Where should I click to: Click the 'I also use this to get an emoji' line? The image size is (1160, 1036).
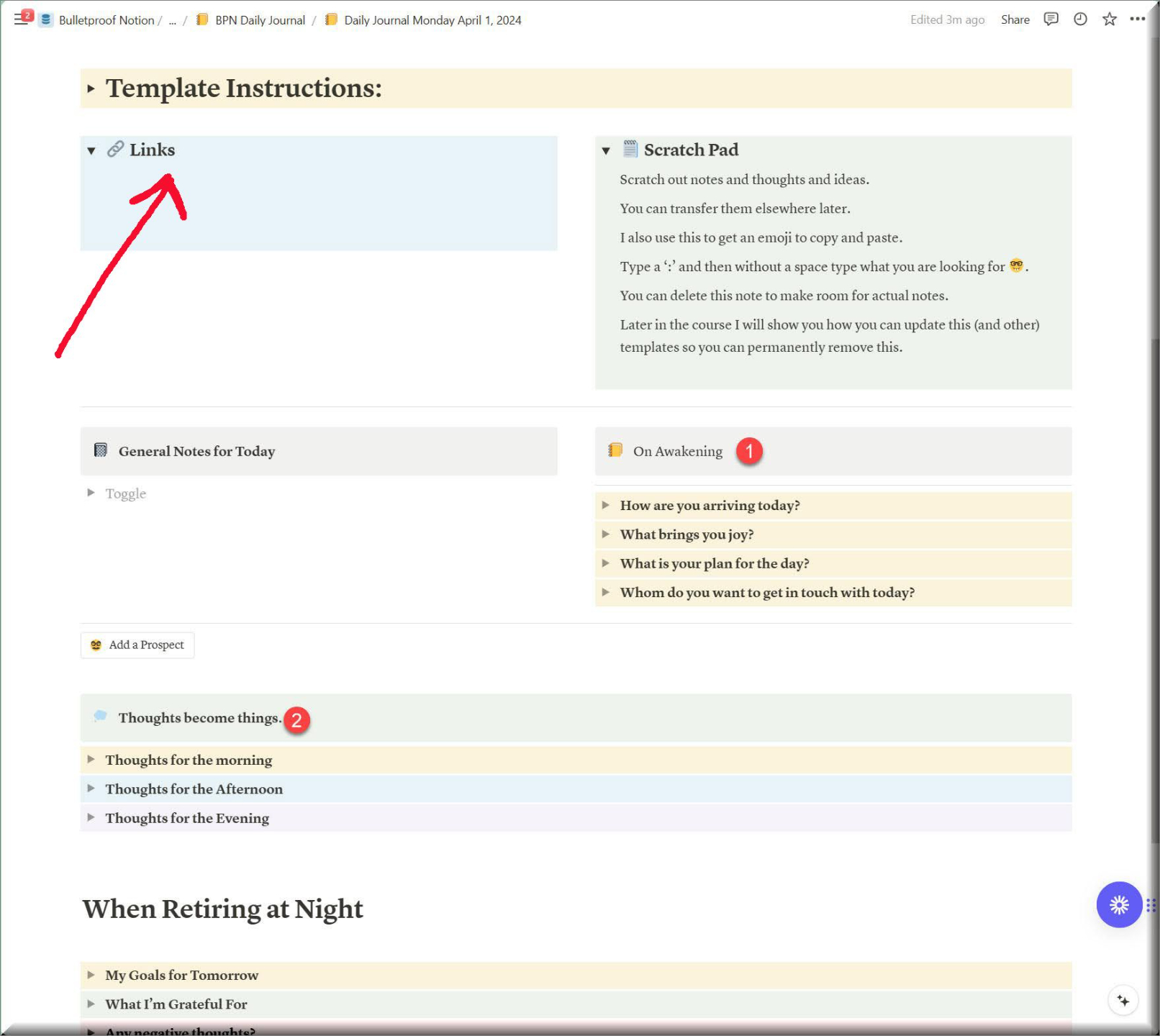point(761,237)
